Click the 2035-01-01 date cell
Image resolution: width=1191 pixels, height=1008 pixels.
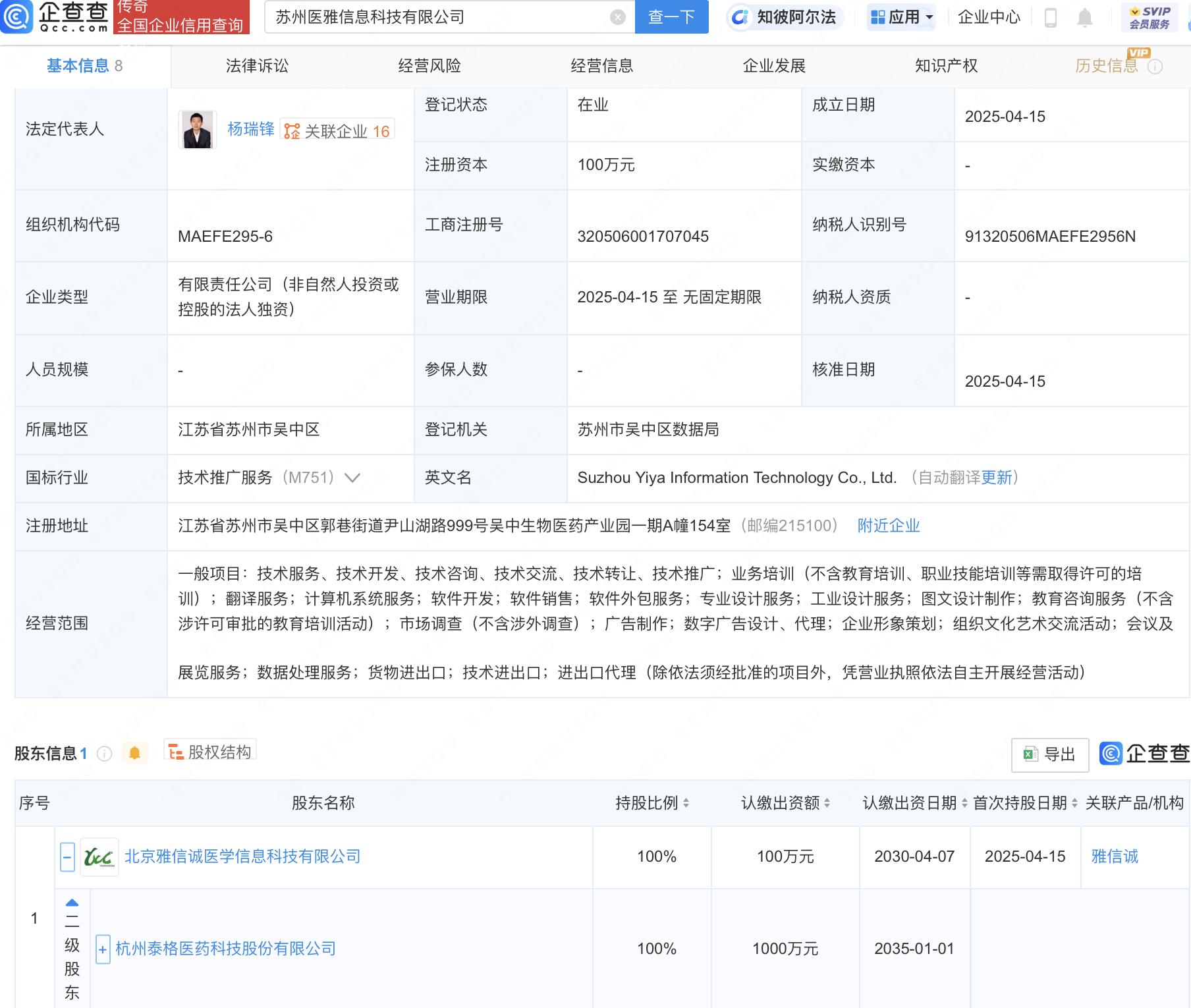914,949
